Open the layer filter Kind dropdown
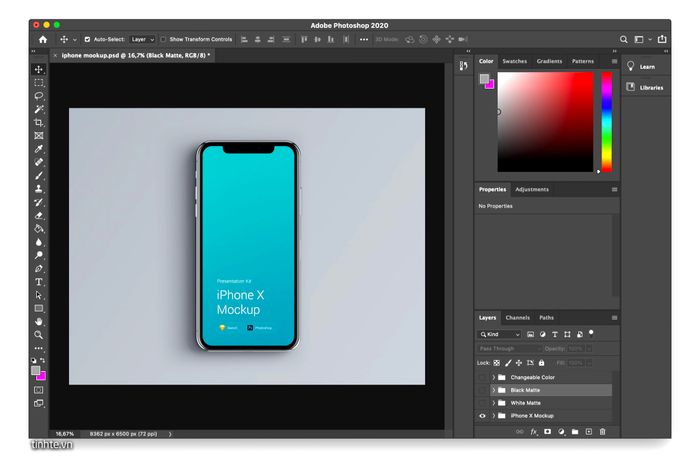 pos(499,334)
